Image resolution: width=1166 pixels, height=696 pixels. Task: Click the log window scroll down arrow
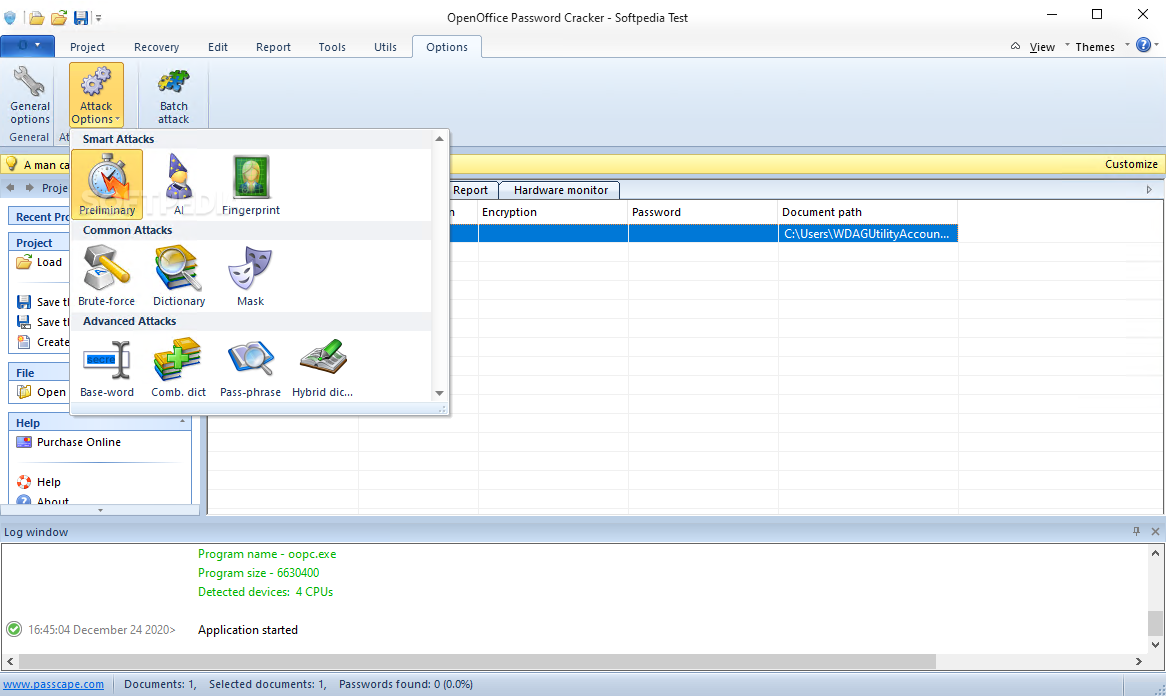point(1155,645)
